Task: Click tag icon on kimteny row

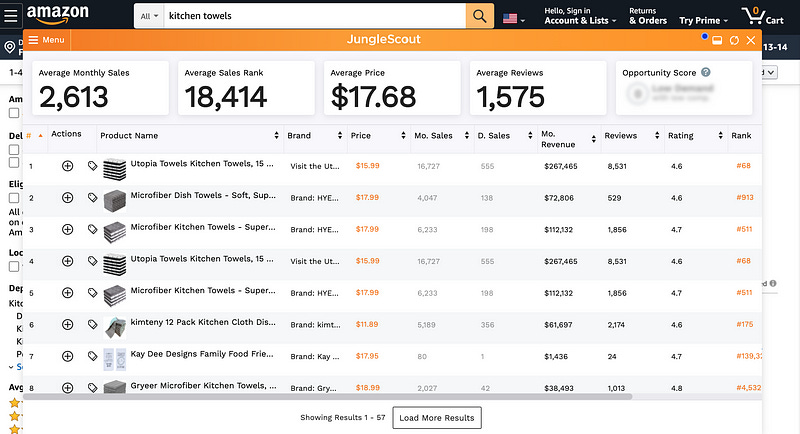Action: (x=92, y=324)
